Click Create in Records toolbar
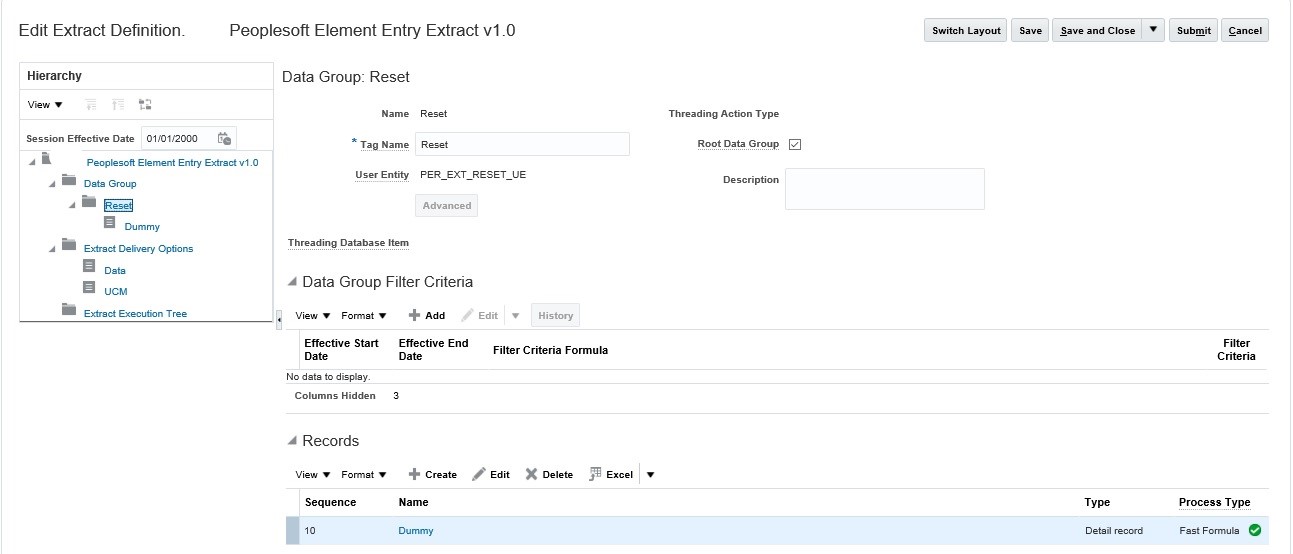This screenshot has height=554, width=1293. [x=433, y=475]
